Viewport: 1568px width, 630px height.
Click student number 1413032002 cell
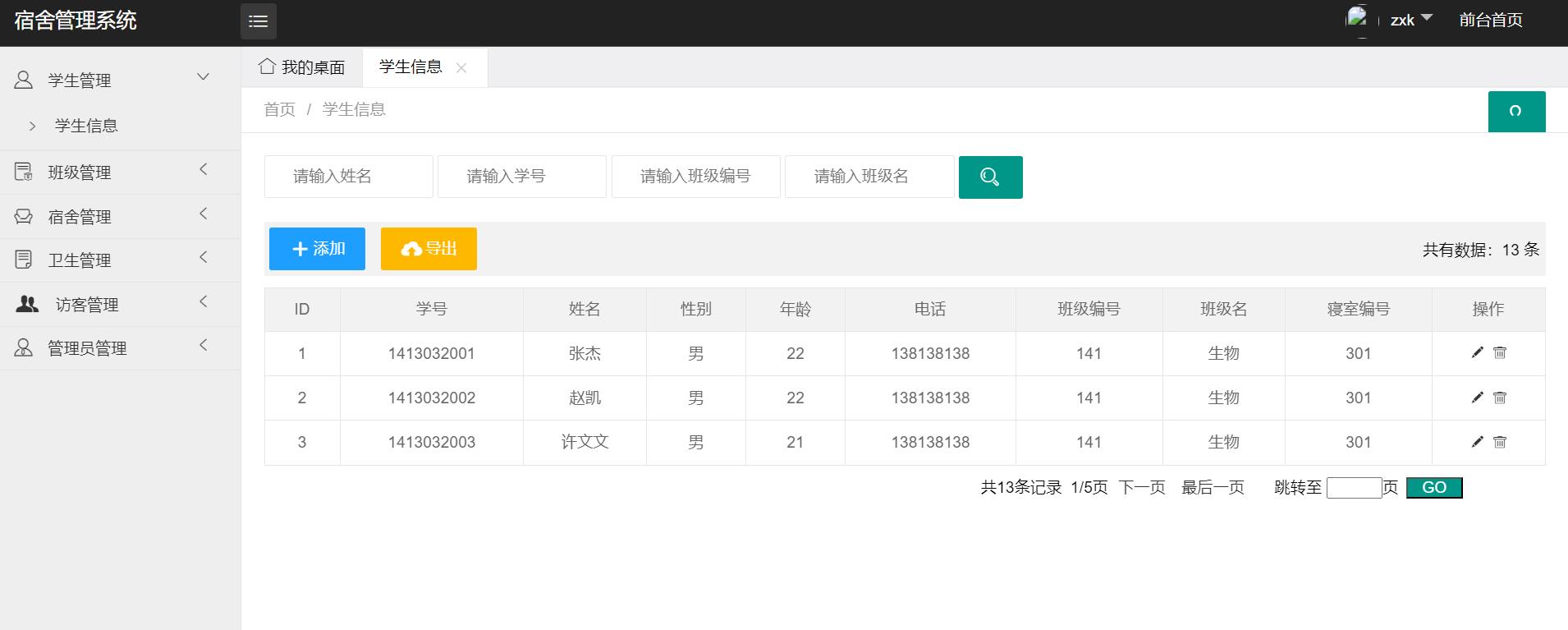[x=432, y=398]
